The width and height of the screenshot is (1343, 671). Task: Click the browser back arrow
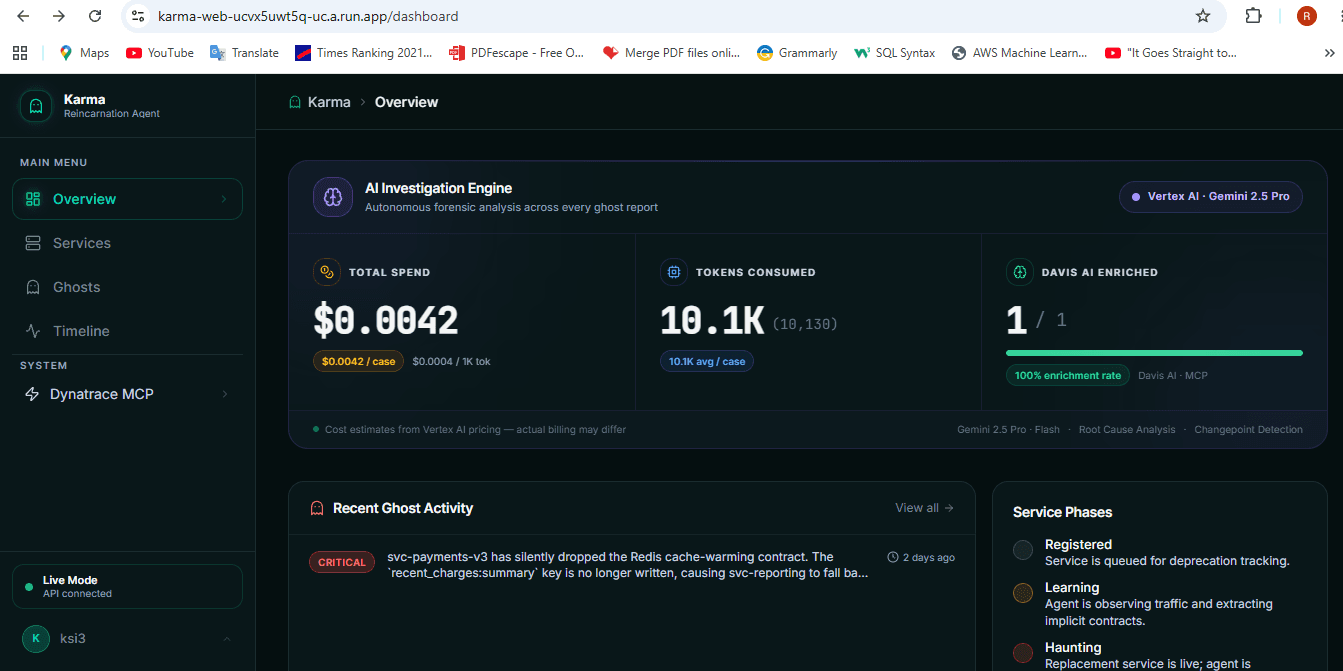[x=22, y=16]
